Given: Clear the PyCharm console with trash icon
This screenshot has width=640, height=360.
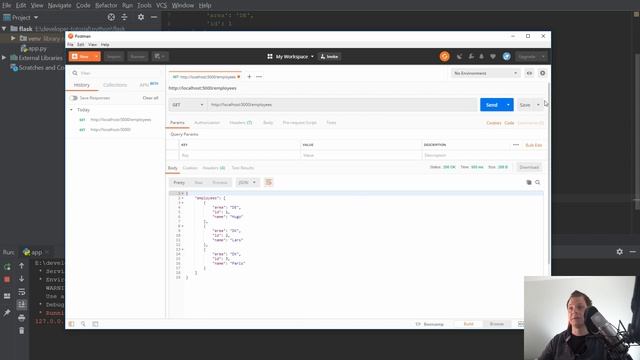Looking at the screenshot, I should pyautogui.click(x=22, y=331).
